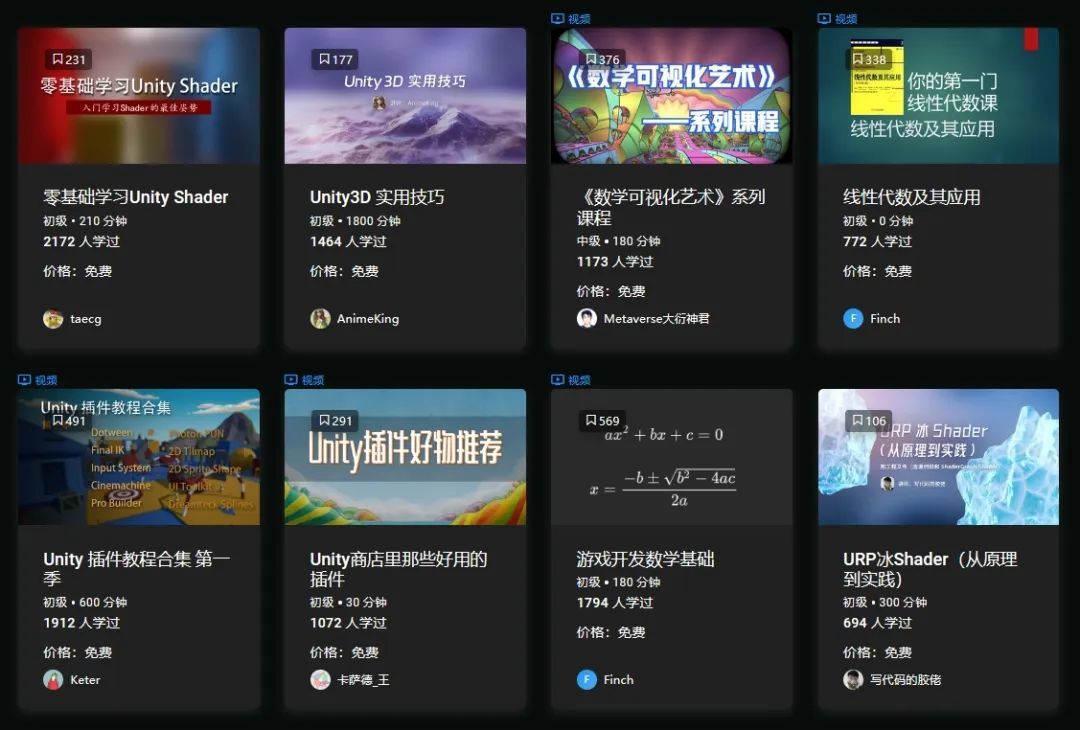Click author name Metaverse大衍神君

coord(656,319)
